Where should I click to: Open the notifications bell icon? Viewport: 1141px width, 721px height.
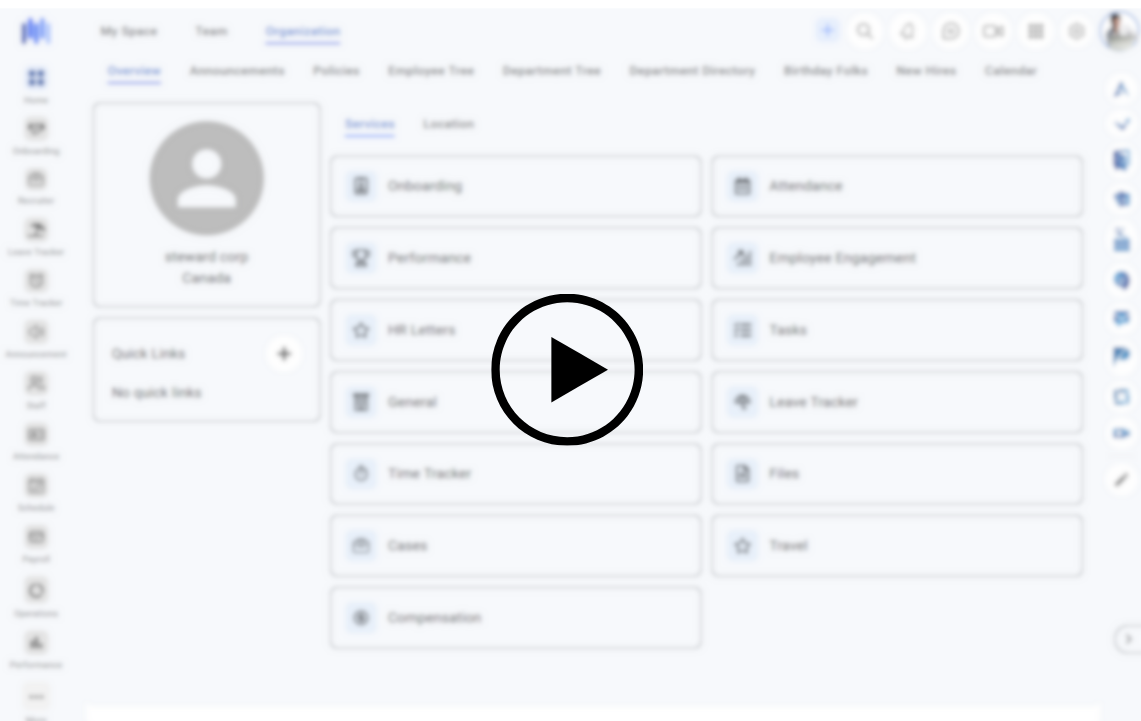tap(908, 32)
